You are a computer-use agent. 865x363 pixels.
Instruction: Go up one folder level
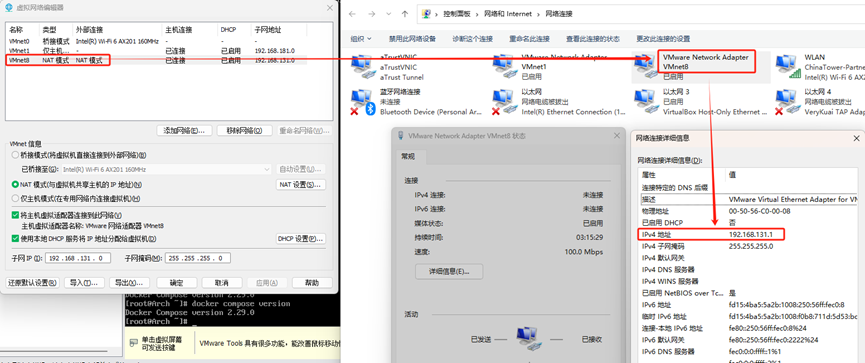405,14
